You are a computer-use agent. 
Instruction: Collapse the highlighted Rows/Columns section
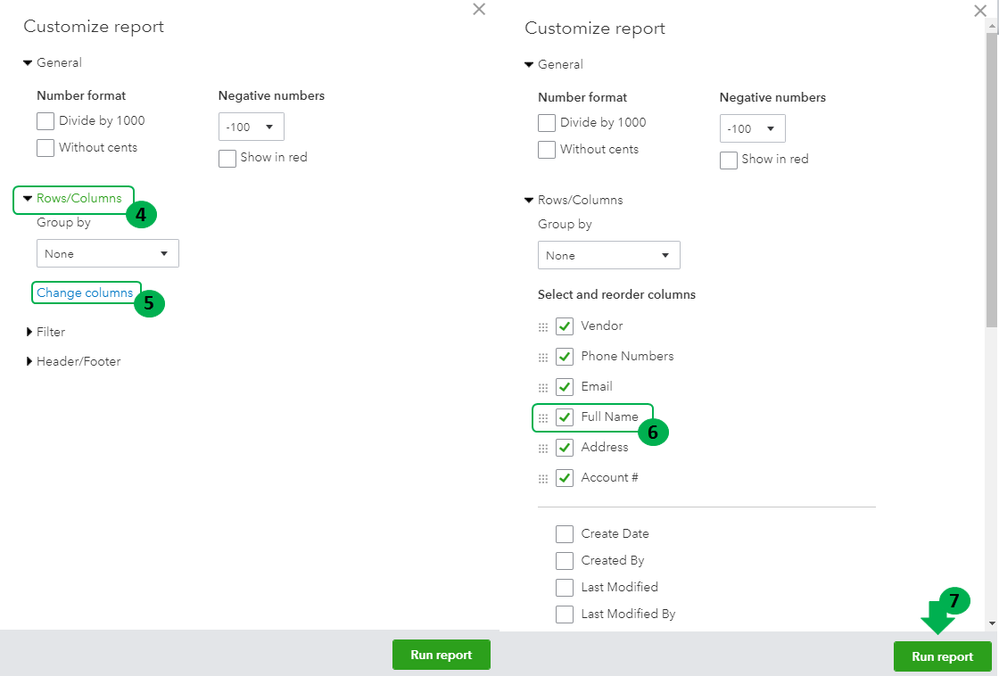(72, 199)
